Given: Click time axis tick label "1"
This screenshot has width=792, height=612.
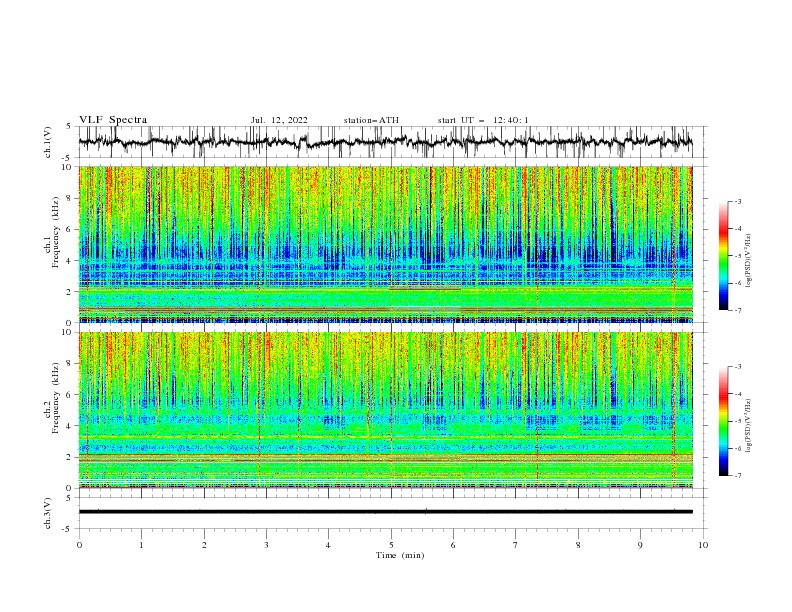Looking at the screenshot, I should click(142, 545).
